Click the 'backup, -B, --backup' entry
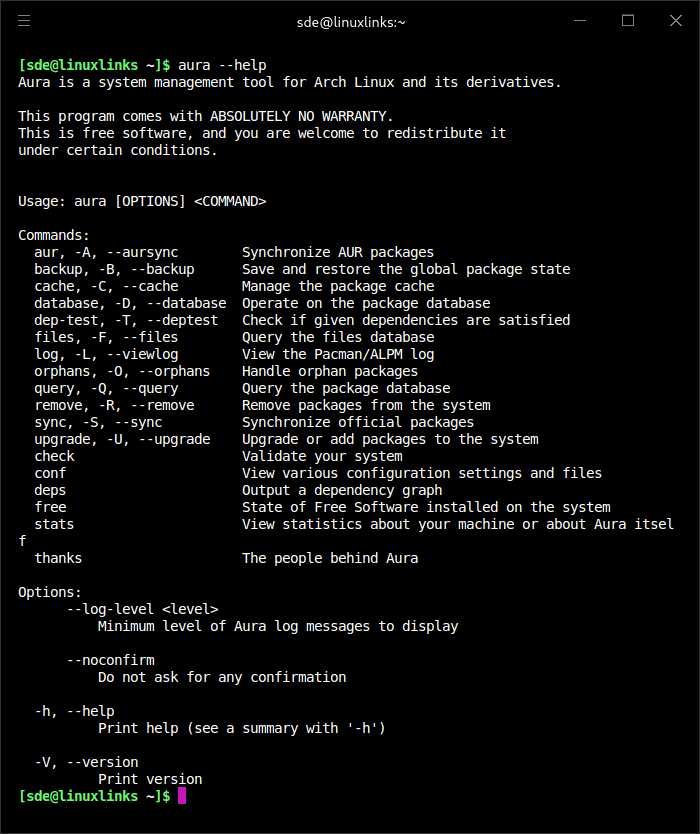 click(x=114, y=269)
